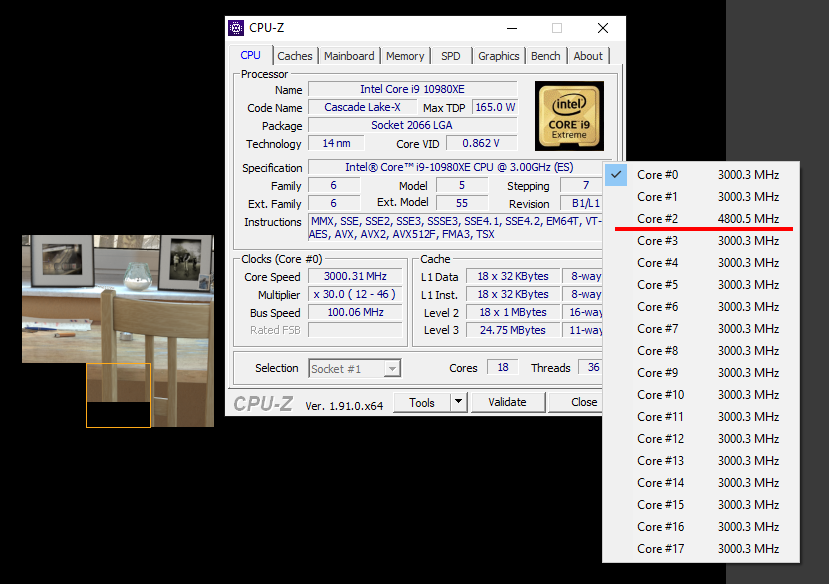
Task: Click the Cascade Lake-X code name field
Action: [362, 107]
